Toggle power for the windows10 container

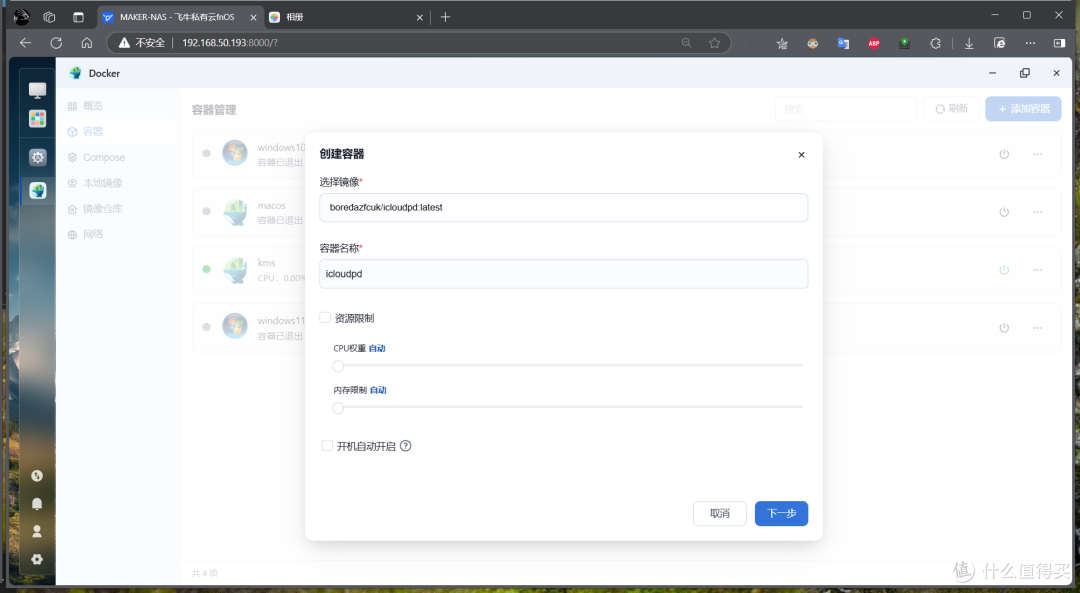point(1004,154)
